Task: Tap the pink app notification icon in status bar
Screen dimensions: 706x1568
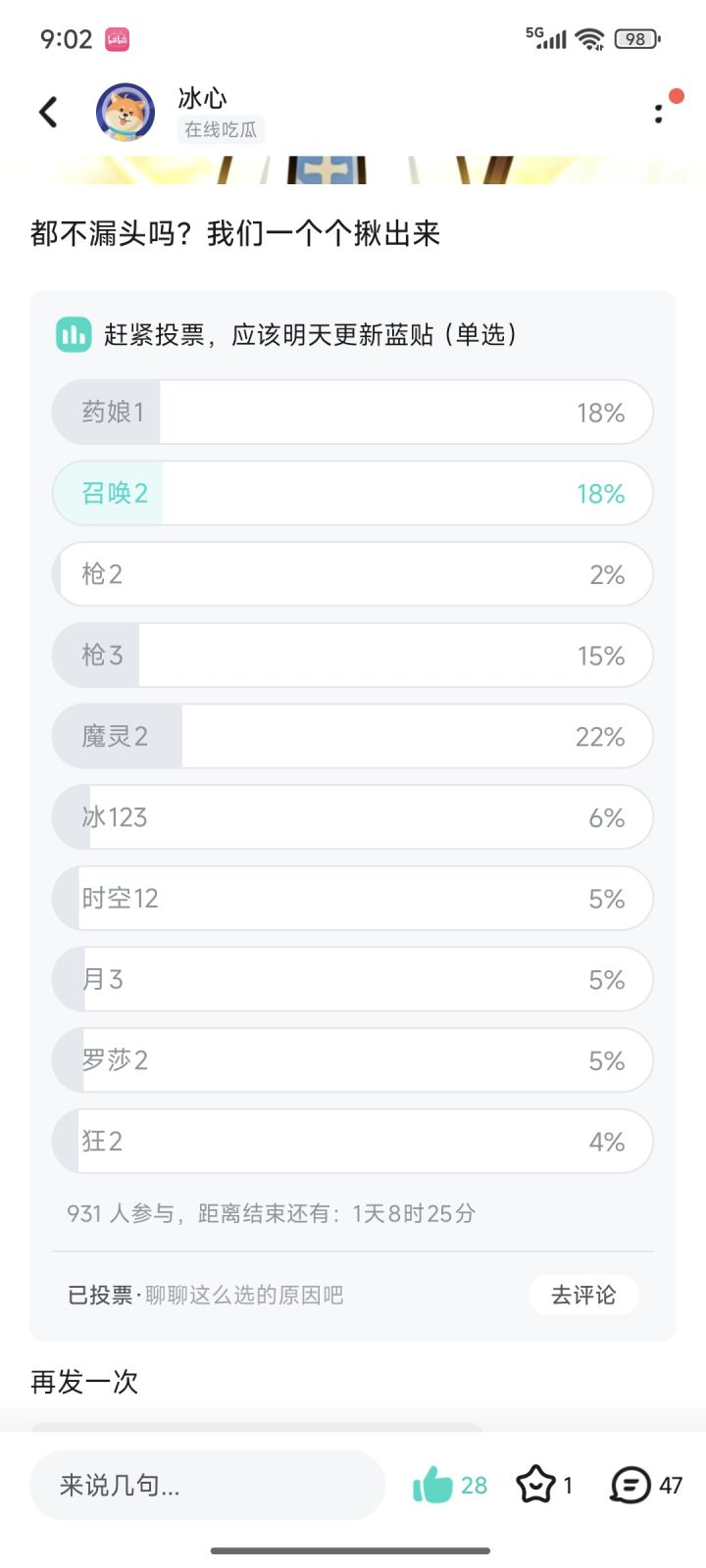Action: pos(118,39)
